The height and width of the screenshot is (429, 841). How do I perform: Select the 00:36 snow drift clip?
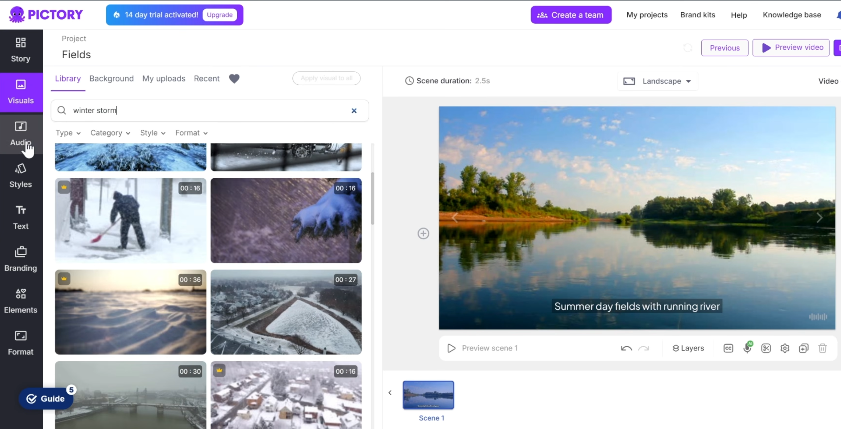coord(130,312)
